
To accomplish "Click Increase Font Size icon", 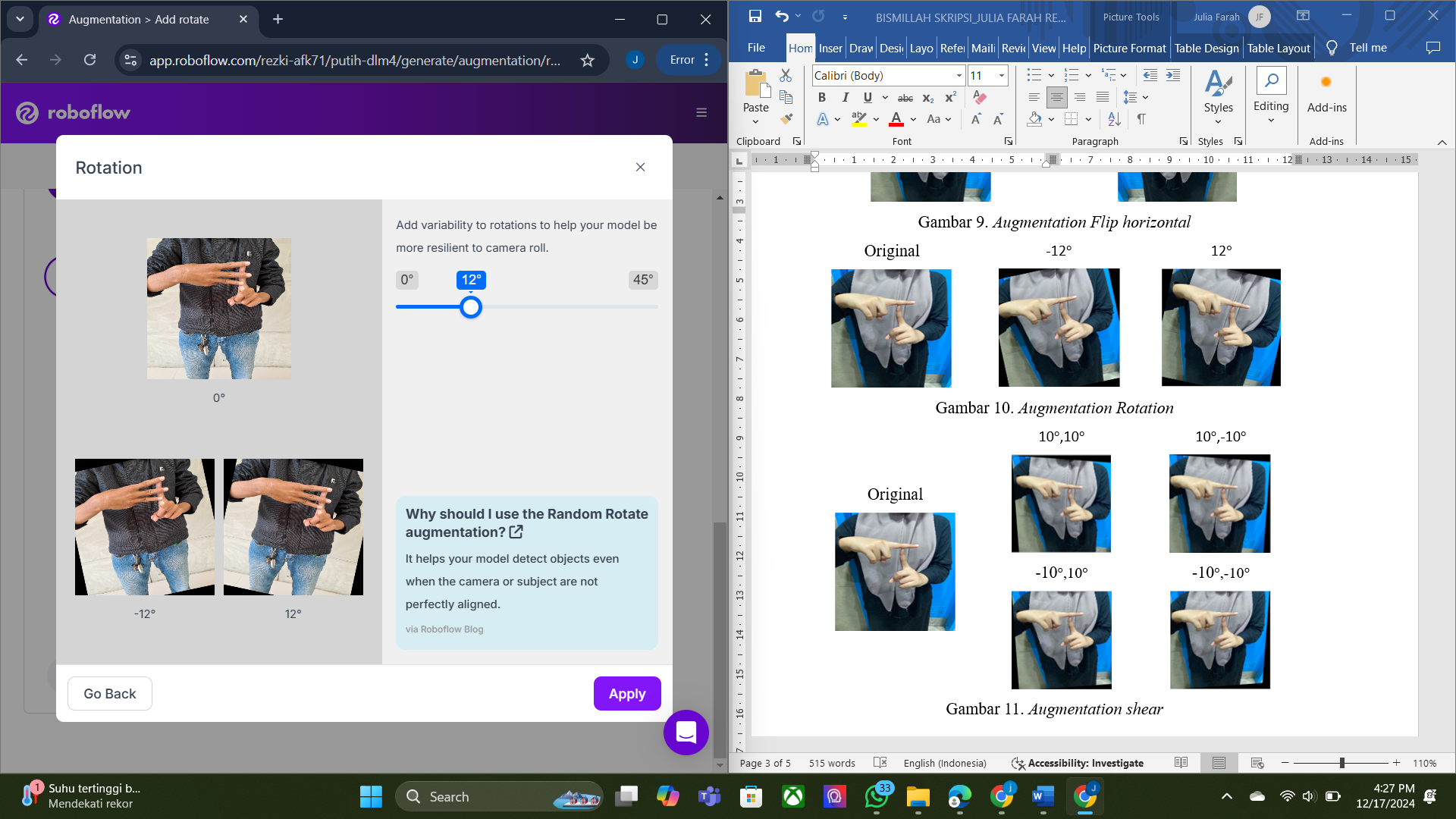I will (976, 119).
